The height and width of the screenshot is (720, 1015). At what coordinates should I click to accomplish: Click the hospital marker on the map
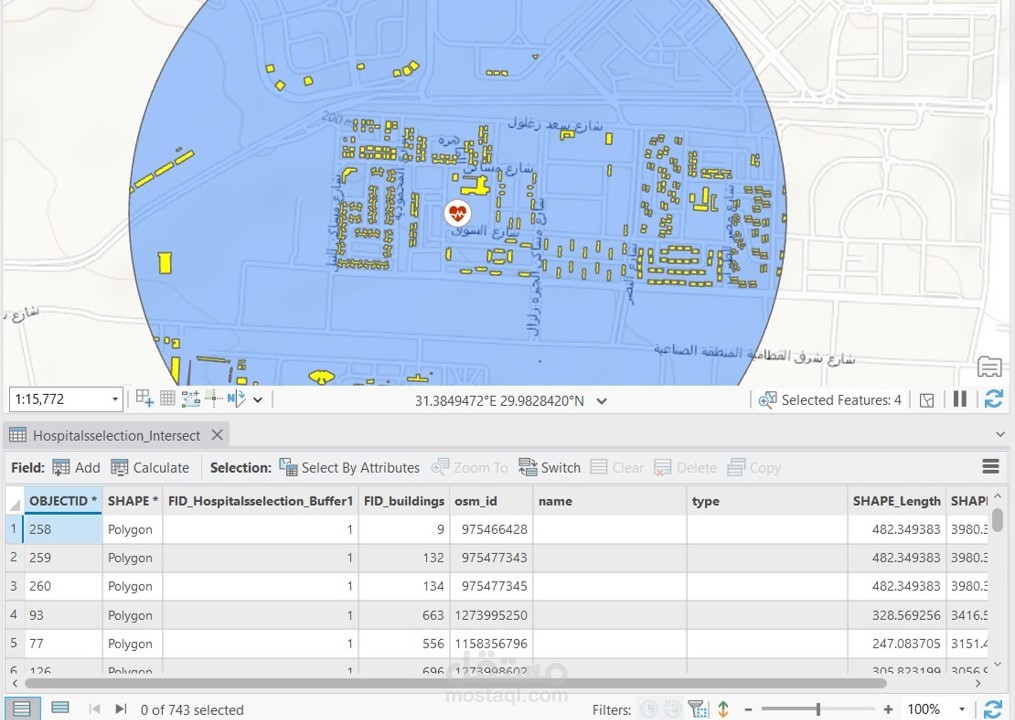[457, 212]
